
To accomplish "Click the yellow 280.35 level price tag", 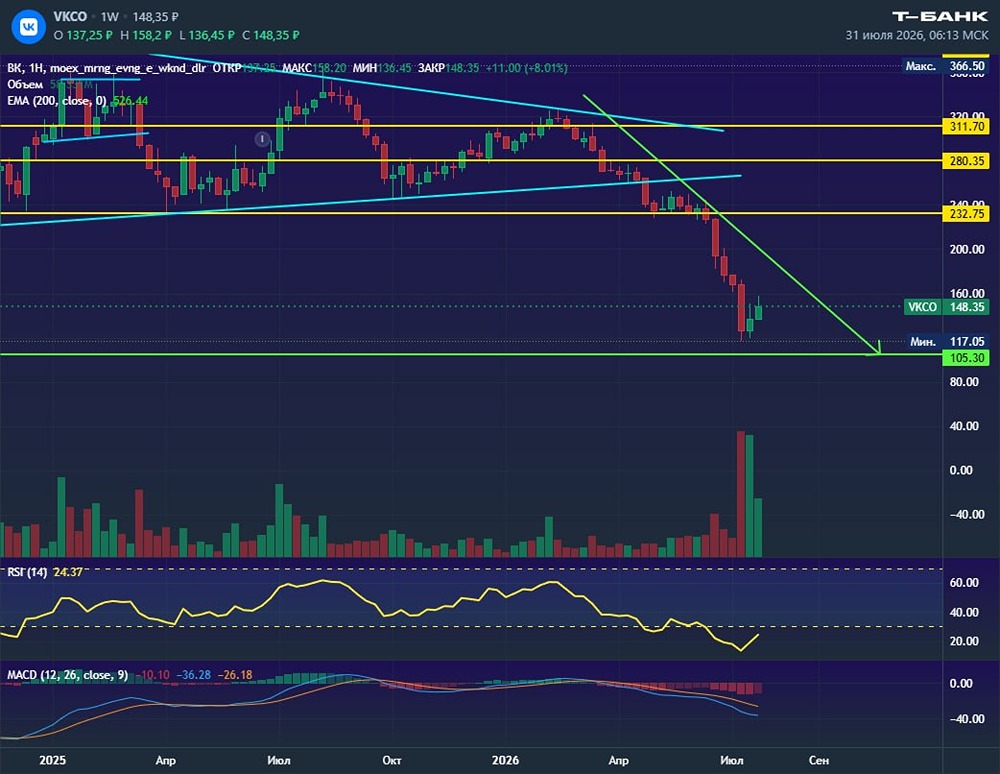I will coord(966,161).
